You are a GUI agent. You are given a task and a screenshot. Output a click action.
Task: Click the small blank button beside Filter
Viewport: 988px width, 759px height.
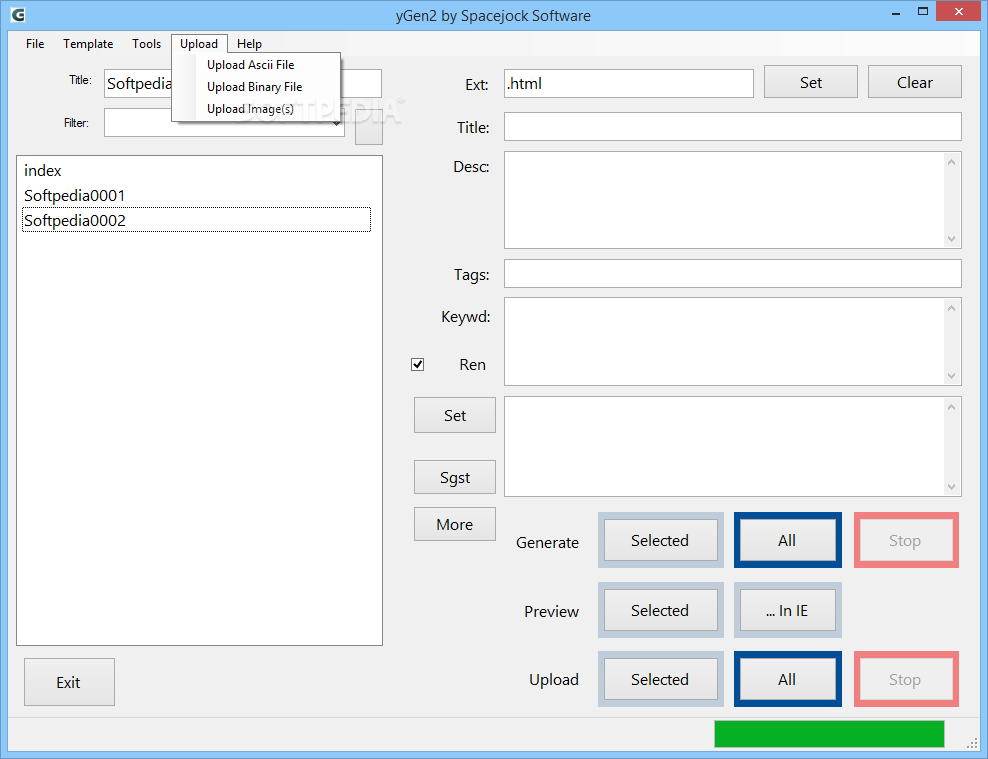coord(369,127)
